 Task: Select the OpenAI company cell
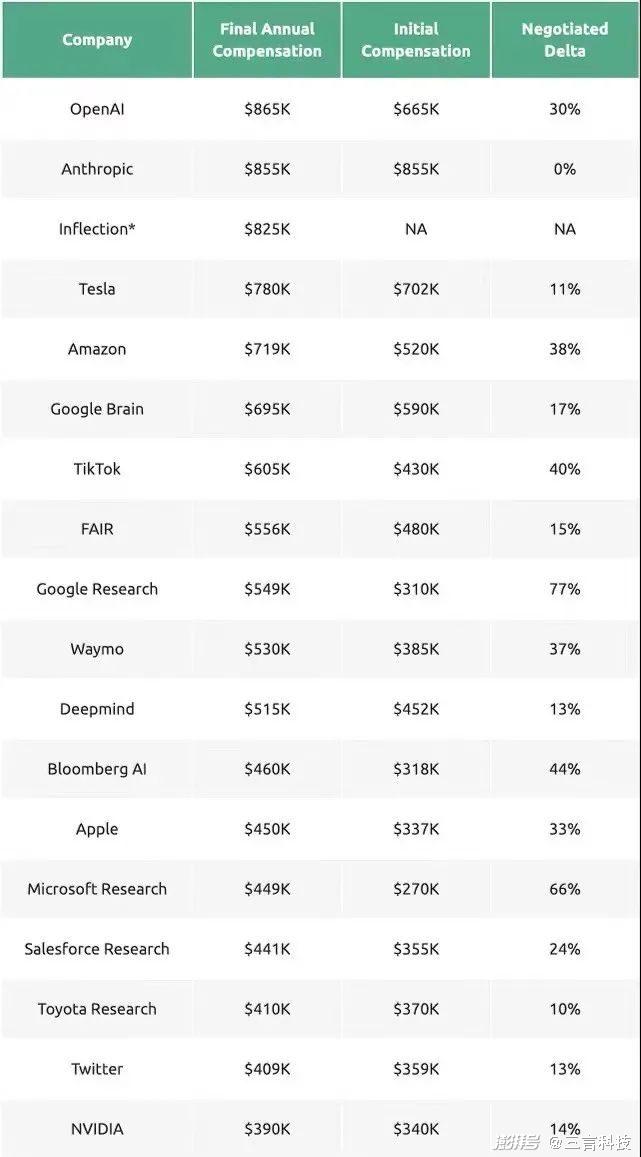coord(97,109)
